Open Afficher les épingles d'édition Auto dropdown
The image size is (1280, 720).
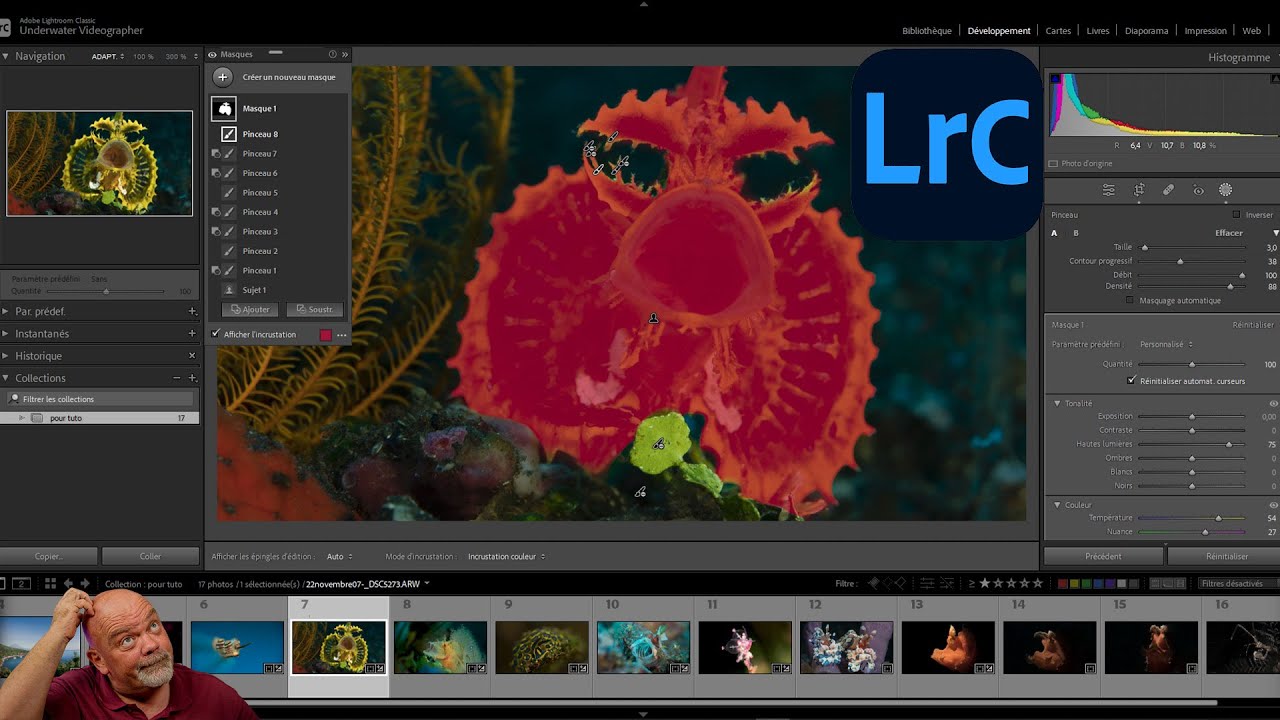coord(339,556)
